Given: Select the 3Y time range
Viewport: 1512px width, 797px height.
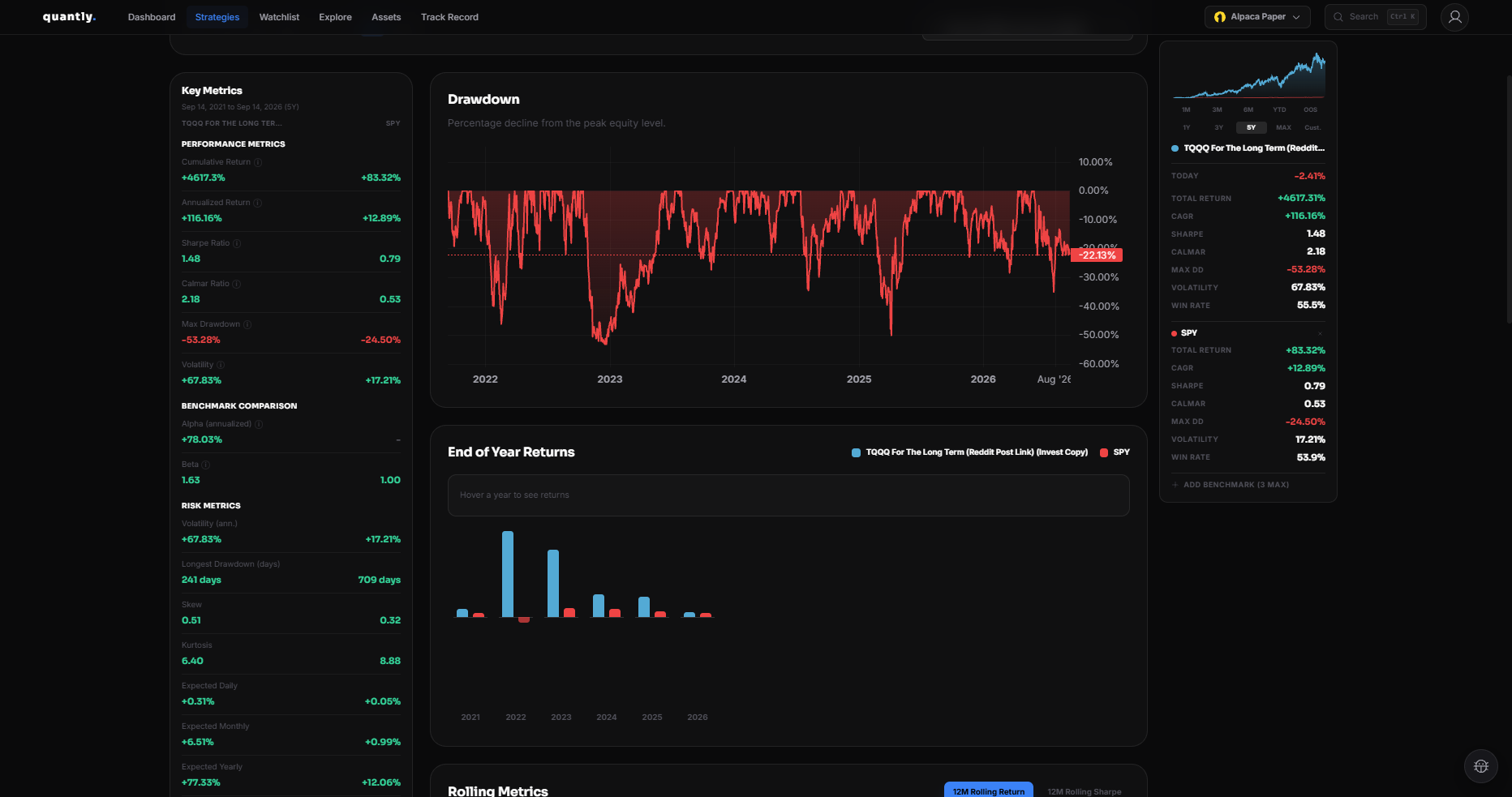Looking at the screenshot, I should (x=1218, y=127).
